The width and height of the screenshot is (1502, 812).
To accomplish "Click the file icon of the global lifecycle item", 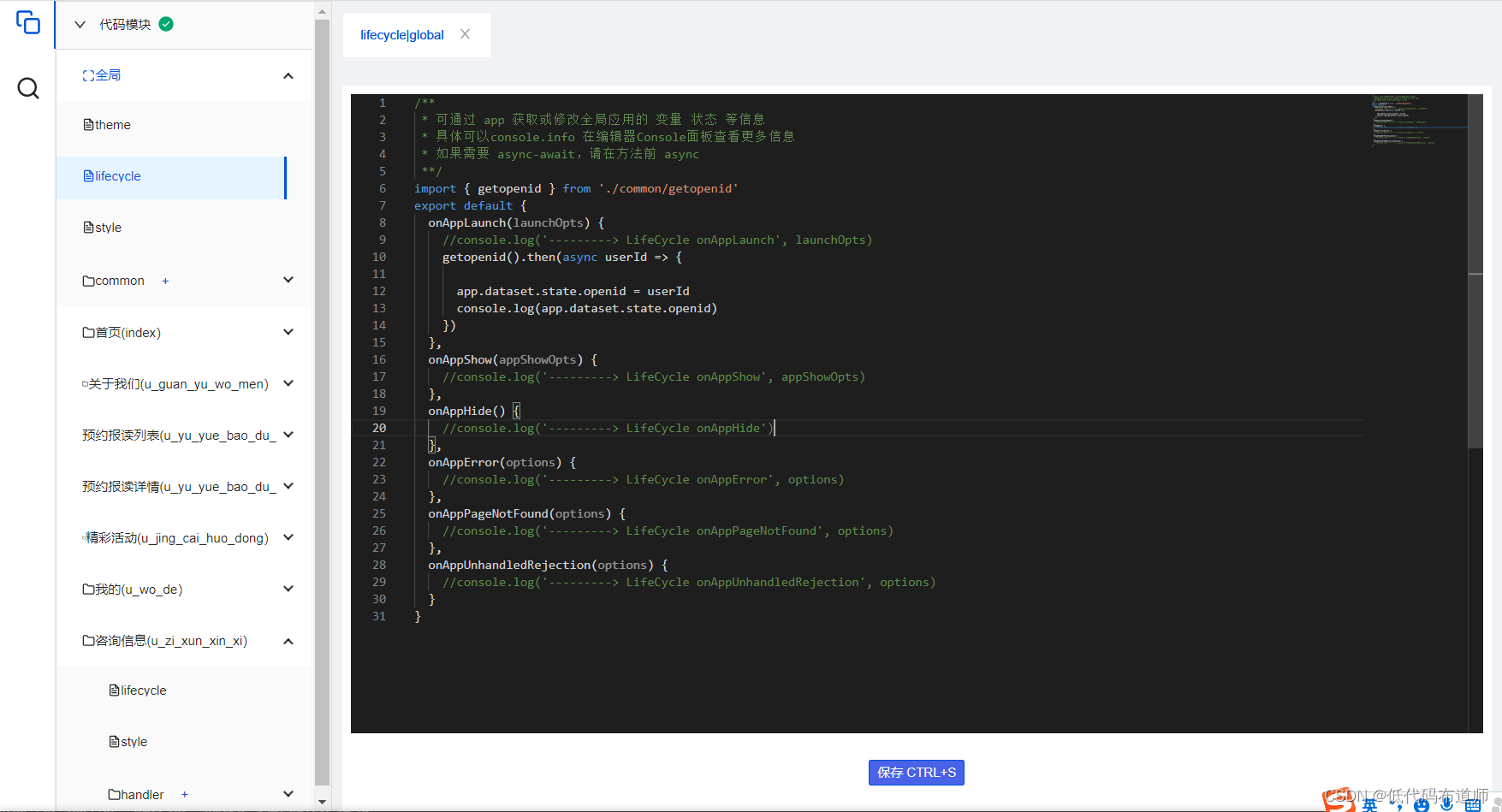I will point(88,176).
